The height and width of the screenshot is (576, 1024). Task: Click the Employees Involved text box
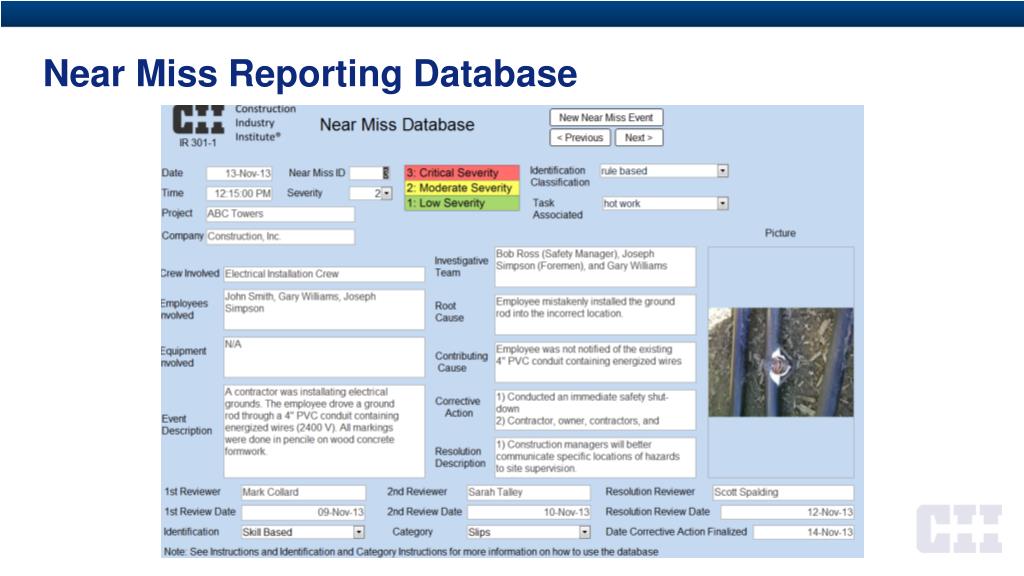click(324, 310)
